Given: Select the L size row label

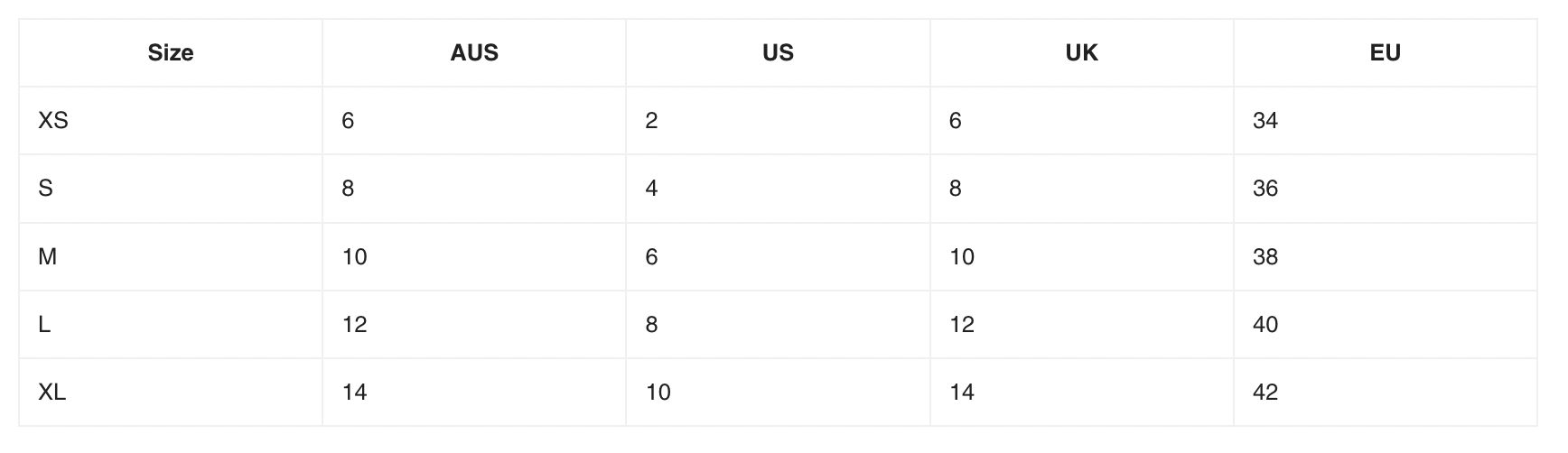Looking at the screenshot, I should pos(44,325).
